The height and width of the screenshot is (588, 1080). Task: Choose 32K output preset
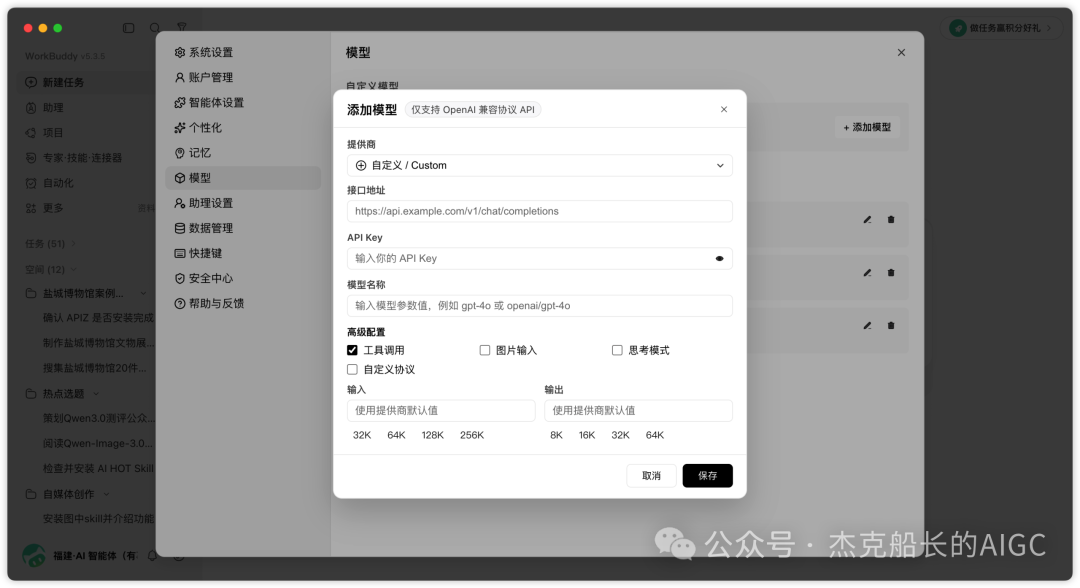[621, 435]
